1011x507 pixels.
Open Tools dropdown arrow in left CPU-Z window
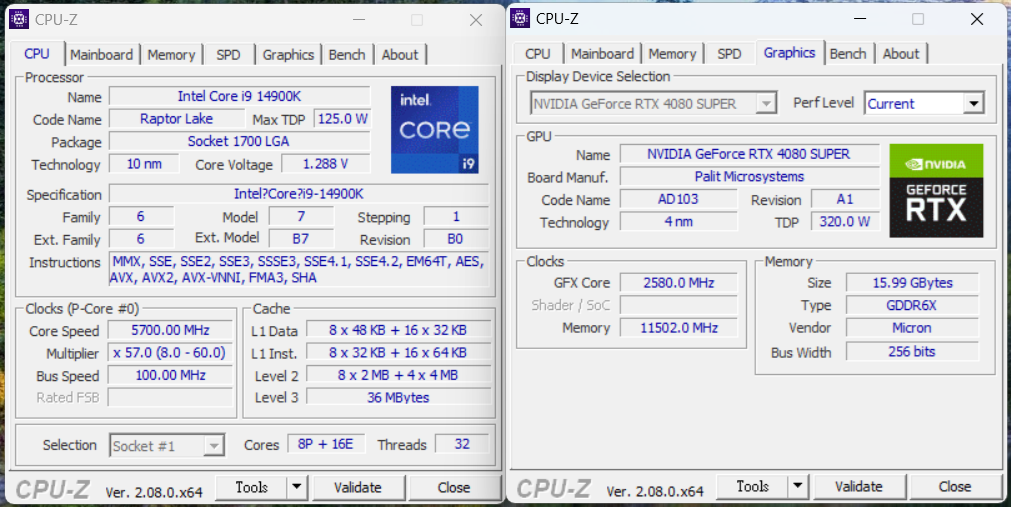pos(297,488)
